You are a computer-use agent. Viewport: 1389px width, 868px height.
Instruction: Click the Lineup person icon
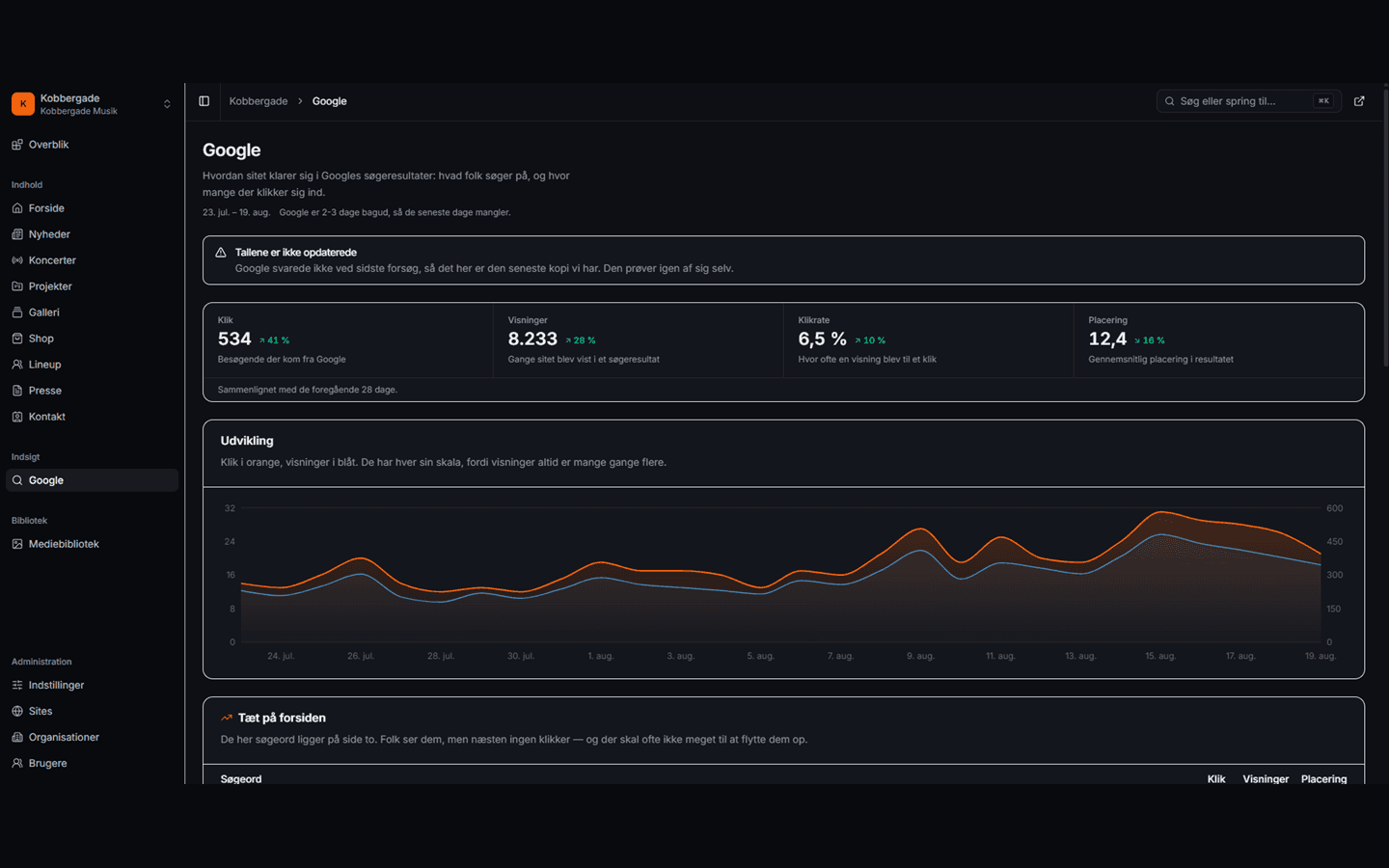pos(17,365)
